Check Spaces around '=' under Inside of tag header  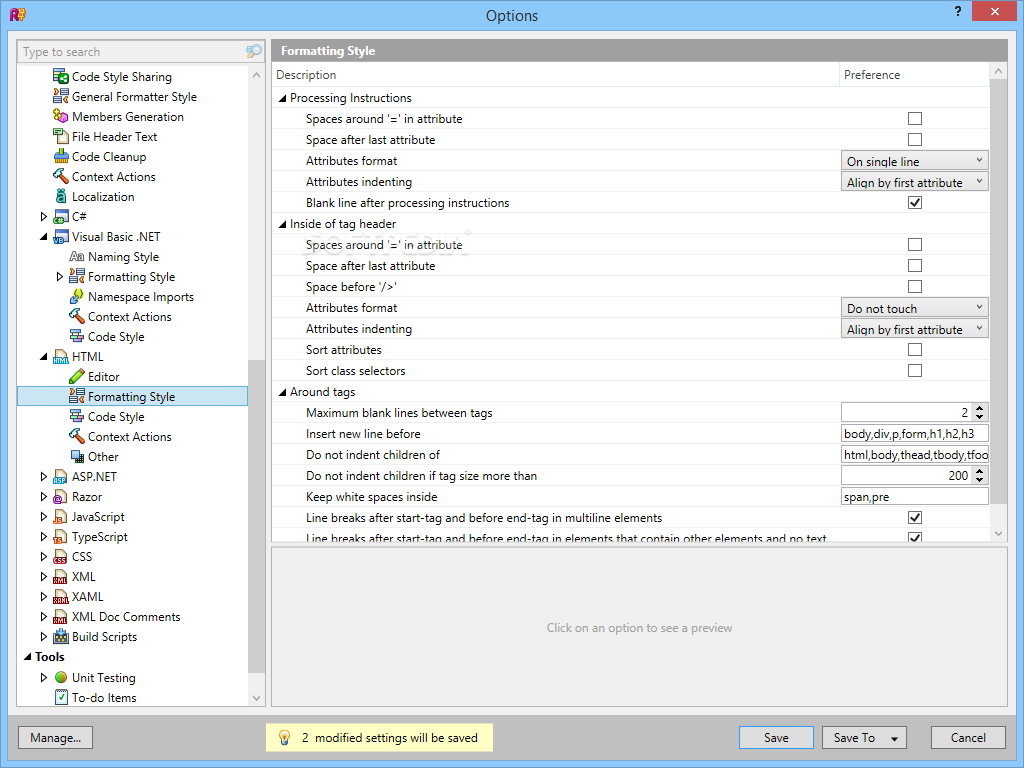tap(915, 244)
